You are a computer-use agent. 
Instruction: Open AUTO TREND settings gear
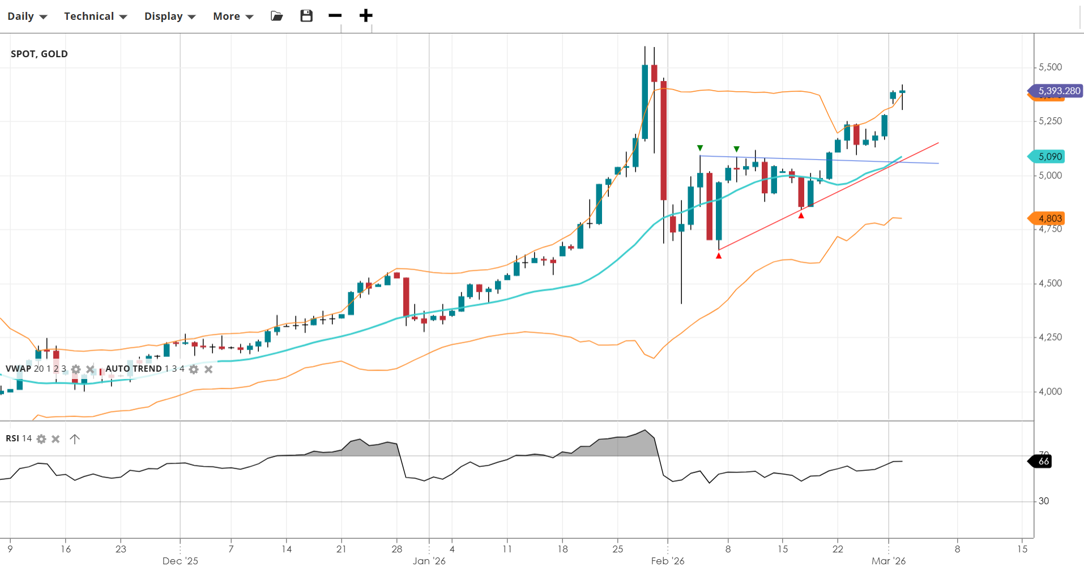pyautogui.click(x=194, y=369)
